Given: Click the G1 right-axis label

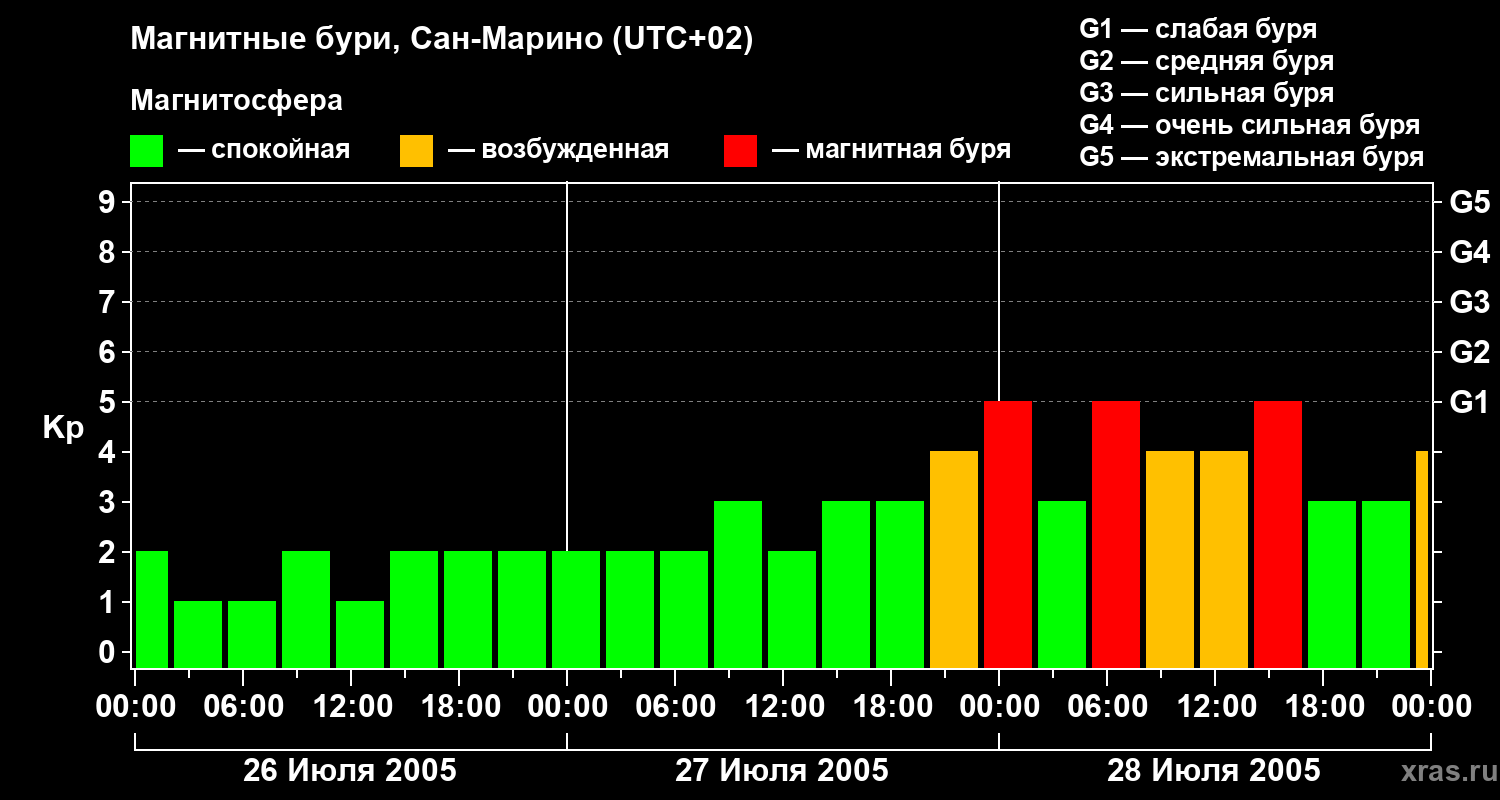Looking at the screenshot, I should (x=1469, y=402).
